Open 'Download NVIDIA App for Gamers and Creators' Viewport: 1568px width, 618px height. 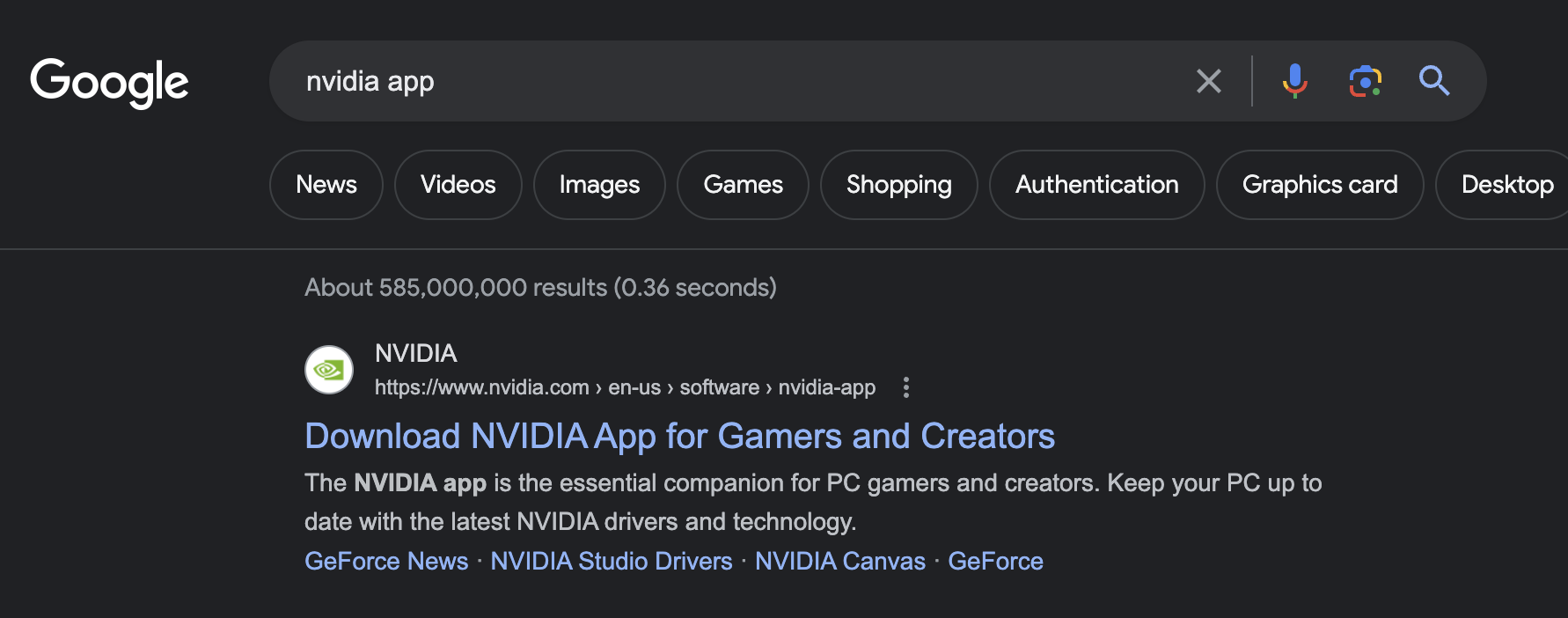pyautogui.click(x=679, y=437)
